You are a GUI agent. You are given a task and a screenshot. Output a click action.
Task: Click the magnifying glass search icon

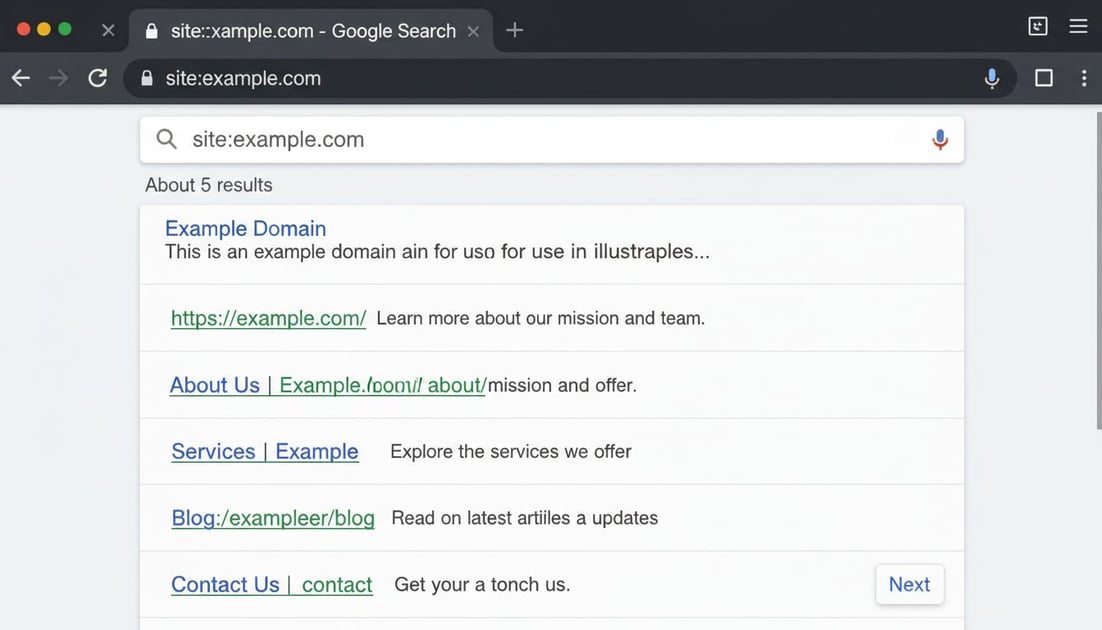(167, 139)
